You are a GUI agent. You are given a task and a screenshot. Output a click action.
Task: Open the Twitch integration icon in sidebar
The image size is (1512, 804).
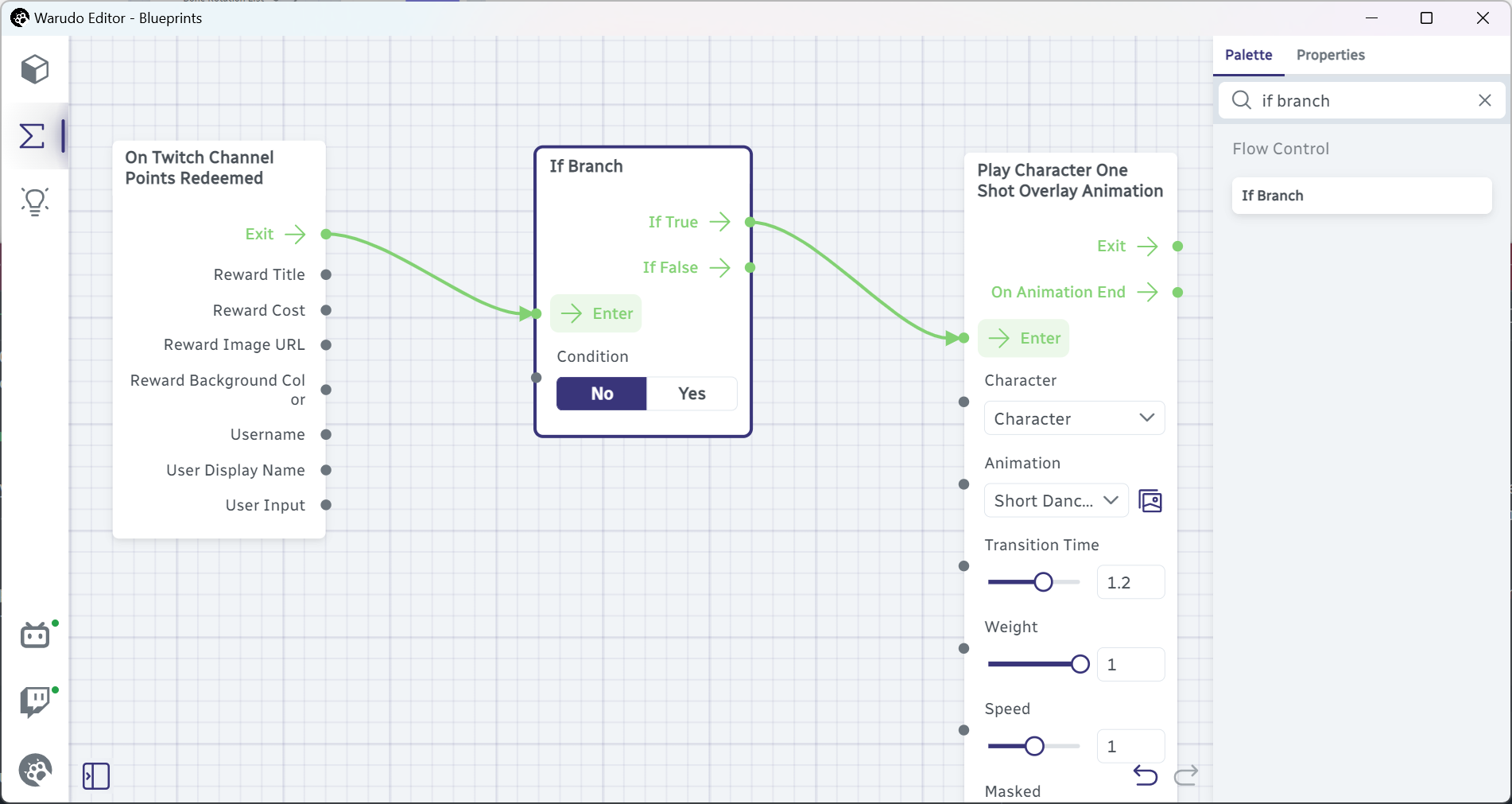(35, 702)
